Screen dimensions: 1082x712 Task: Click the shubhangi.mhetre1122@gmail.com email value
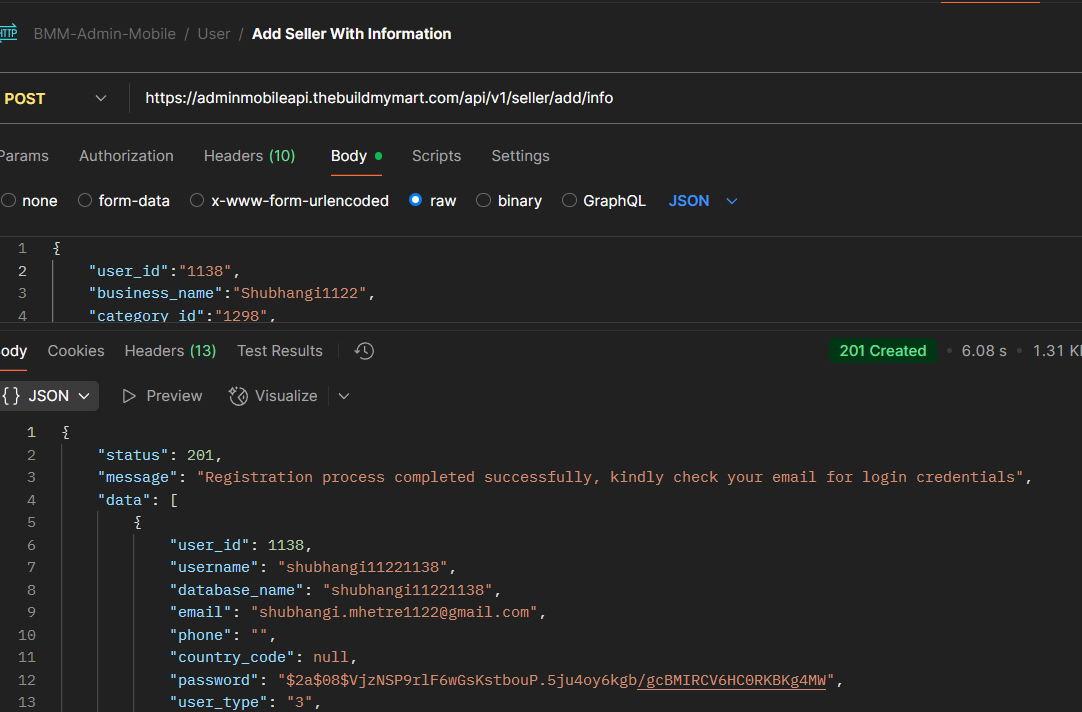click(x=394, y=612)
